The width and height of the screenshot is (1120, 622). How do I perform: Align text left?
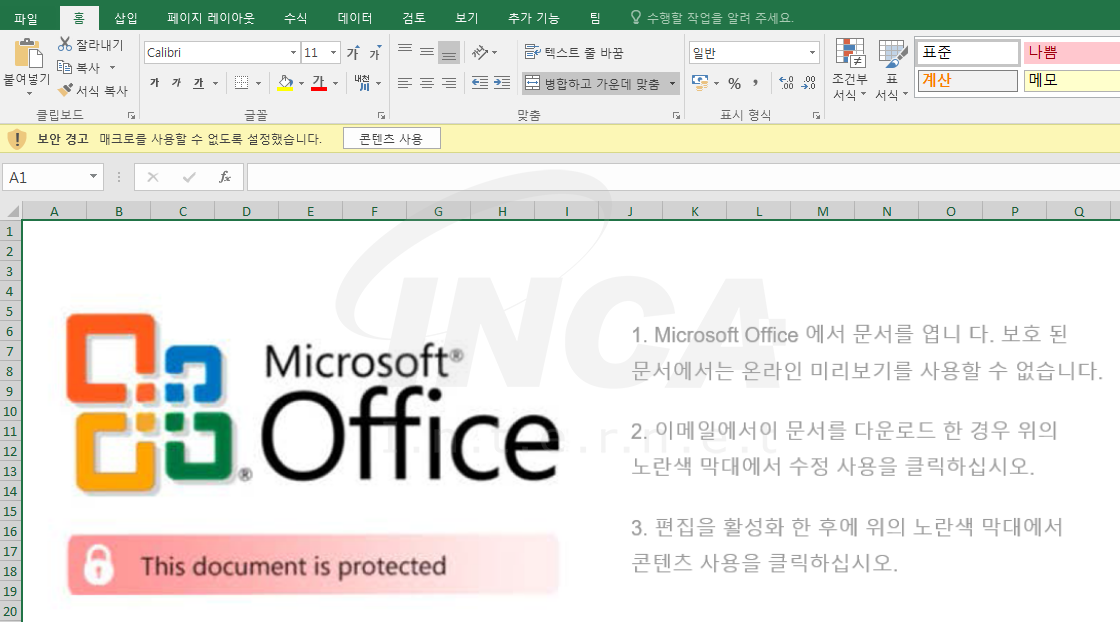[405, 83]
